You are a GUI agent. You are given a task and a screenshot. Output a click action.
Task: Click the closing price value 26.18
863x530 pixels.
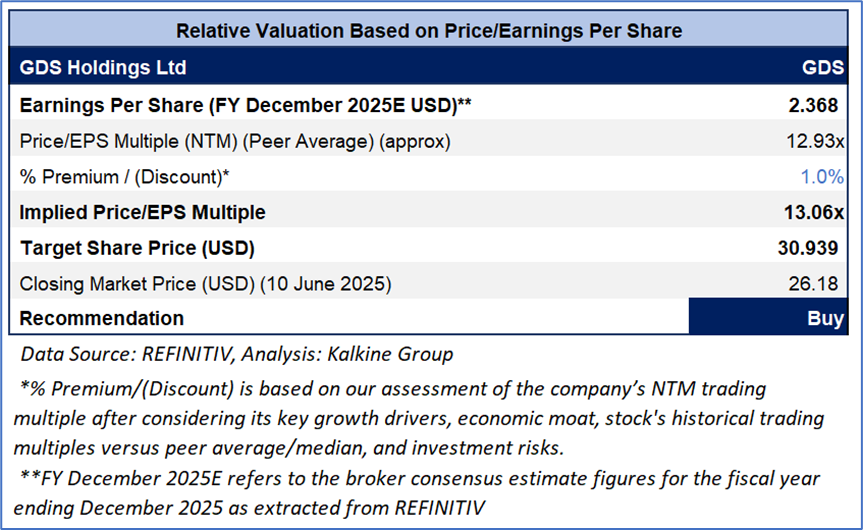coord(819,284)
